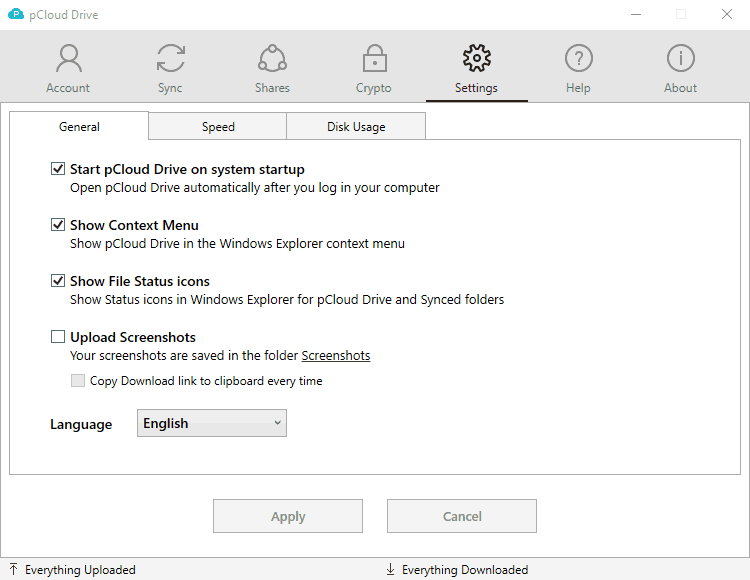This screenshot has width=750, height=580.
Task: Click the Synced folders status icons description
Action: [287, 299]
